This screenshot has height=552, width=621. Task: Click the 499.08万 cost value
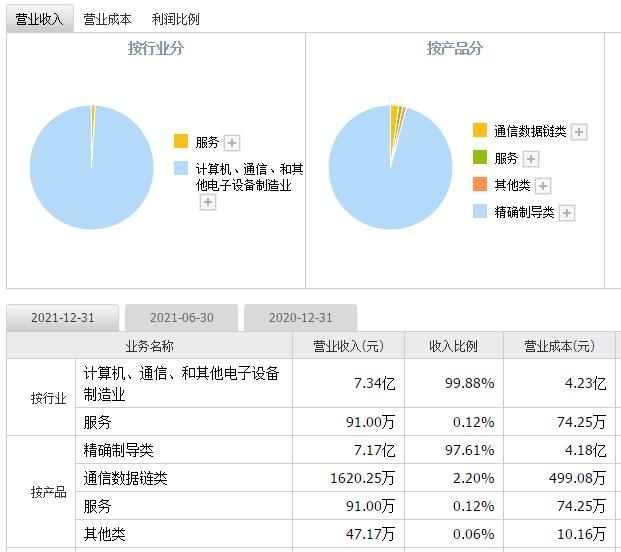(577, 478)
